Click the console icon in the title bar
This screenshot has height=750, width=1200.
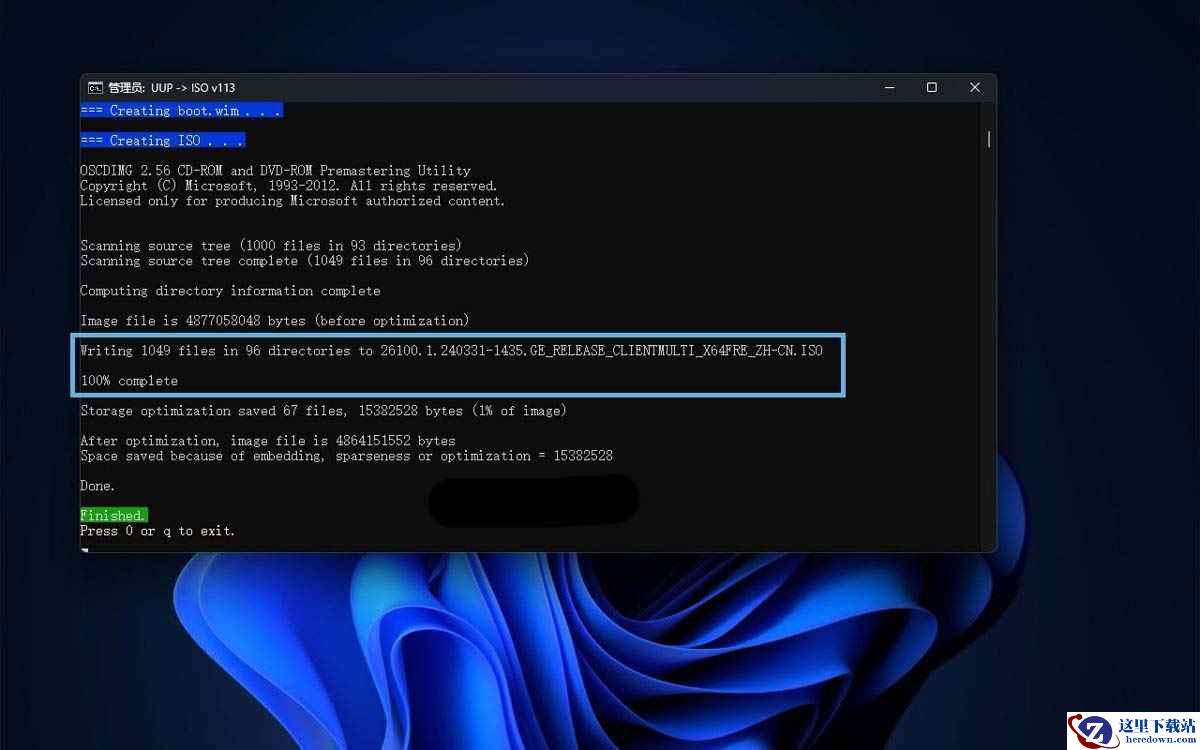95,88
